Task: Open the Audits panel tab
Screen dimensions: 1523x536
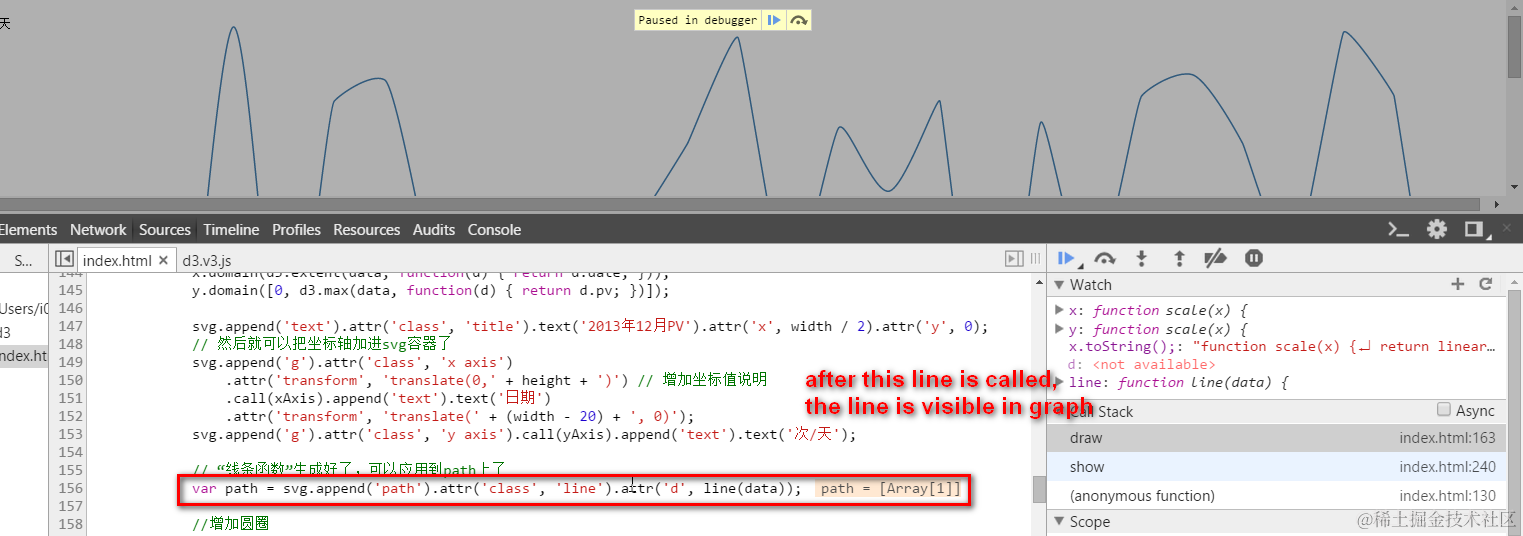Action: click(x=434, y=229)
